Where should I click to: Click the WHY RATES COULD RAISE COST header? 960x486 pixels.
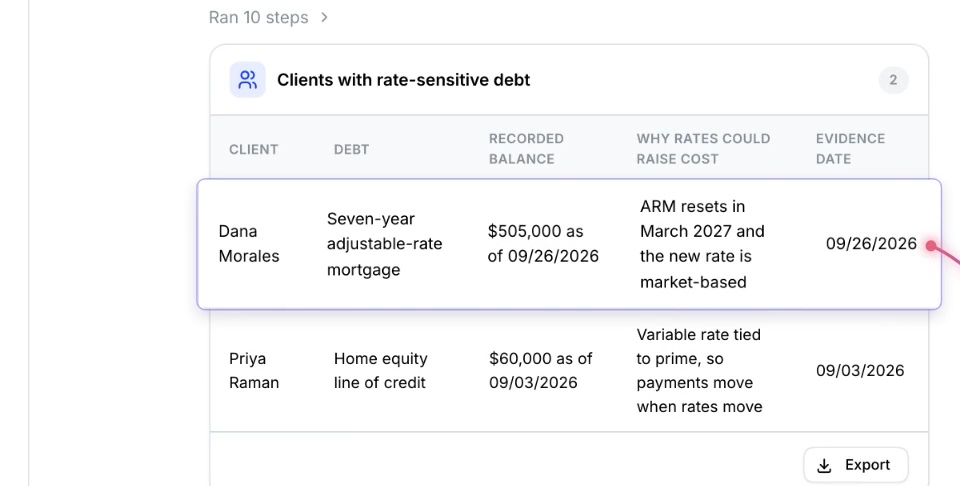point(703,149)
